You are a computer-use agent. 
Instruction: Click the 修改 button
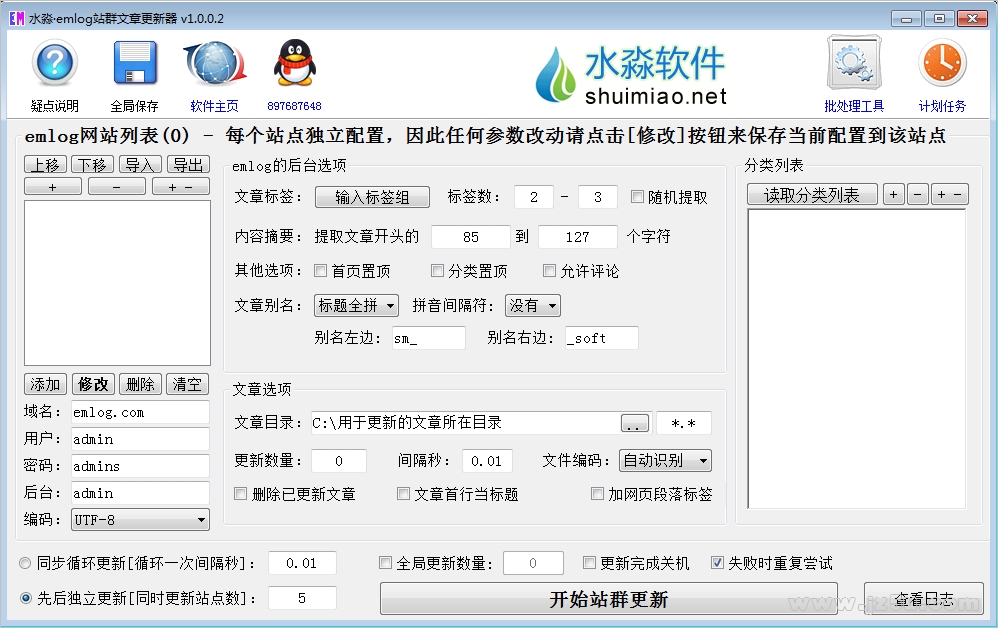pos(93,384)
